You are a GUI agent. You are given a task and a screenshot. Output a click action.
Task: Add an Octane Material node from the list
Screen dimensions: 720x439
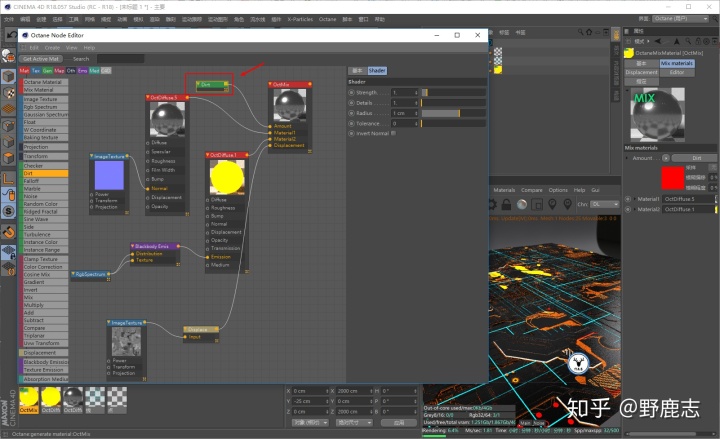click(x=43, y=82)
